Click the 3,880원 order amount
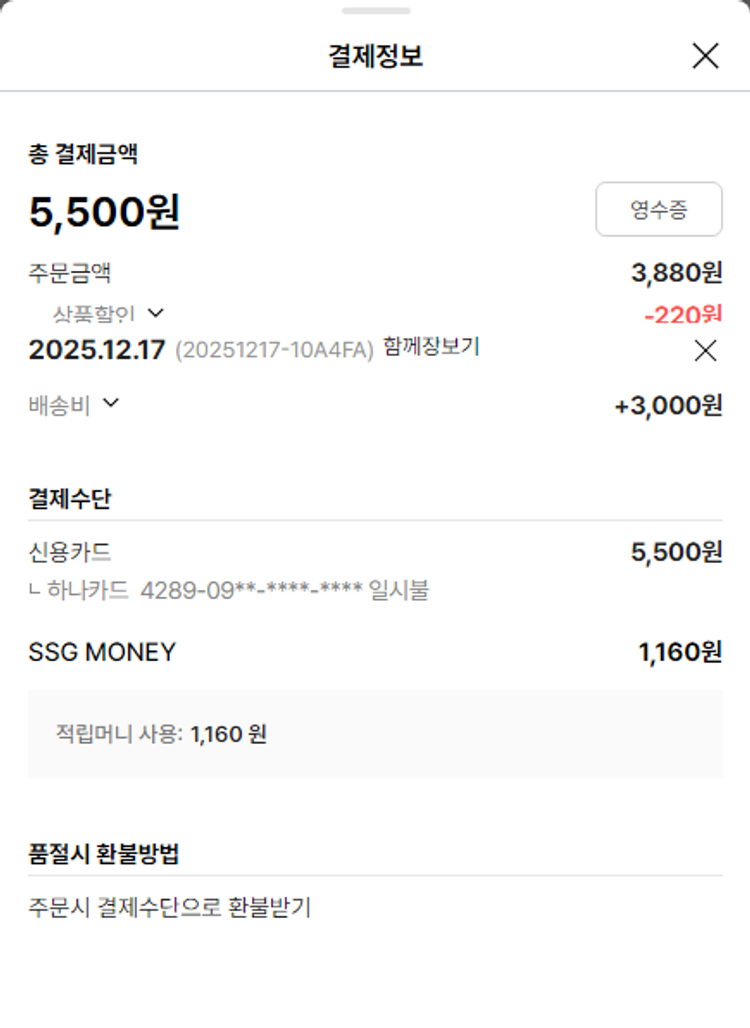750x1028 pixels. pos(676,272)
